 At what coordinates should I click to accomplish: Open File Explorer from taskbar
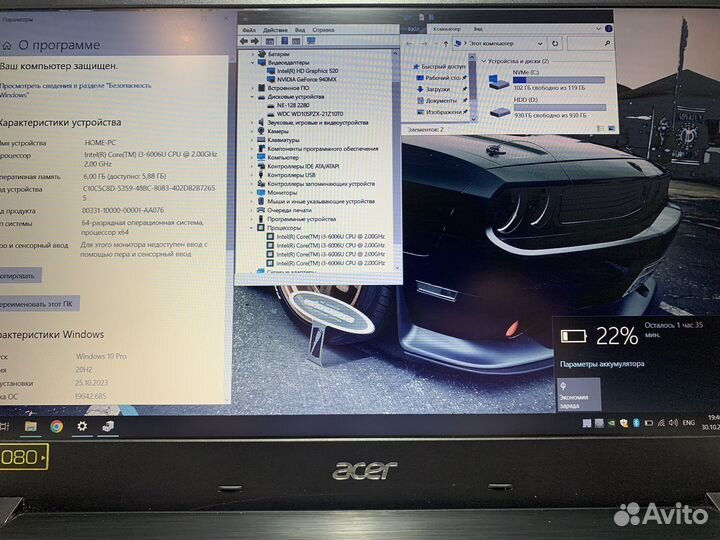31,427
